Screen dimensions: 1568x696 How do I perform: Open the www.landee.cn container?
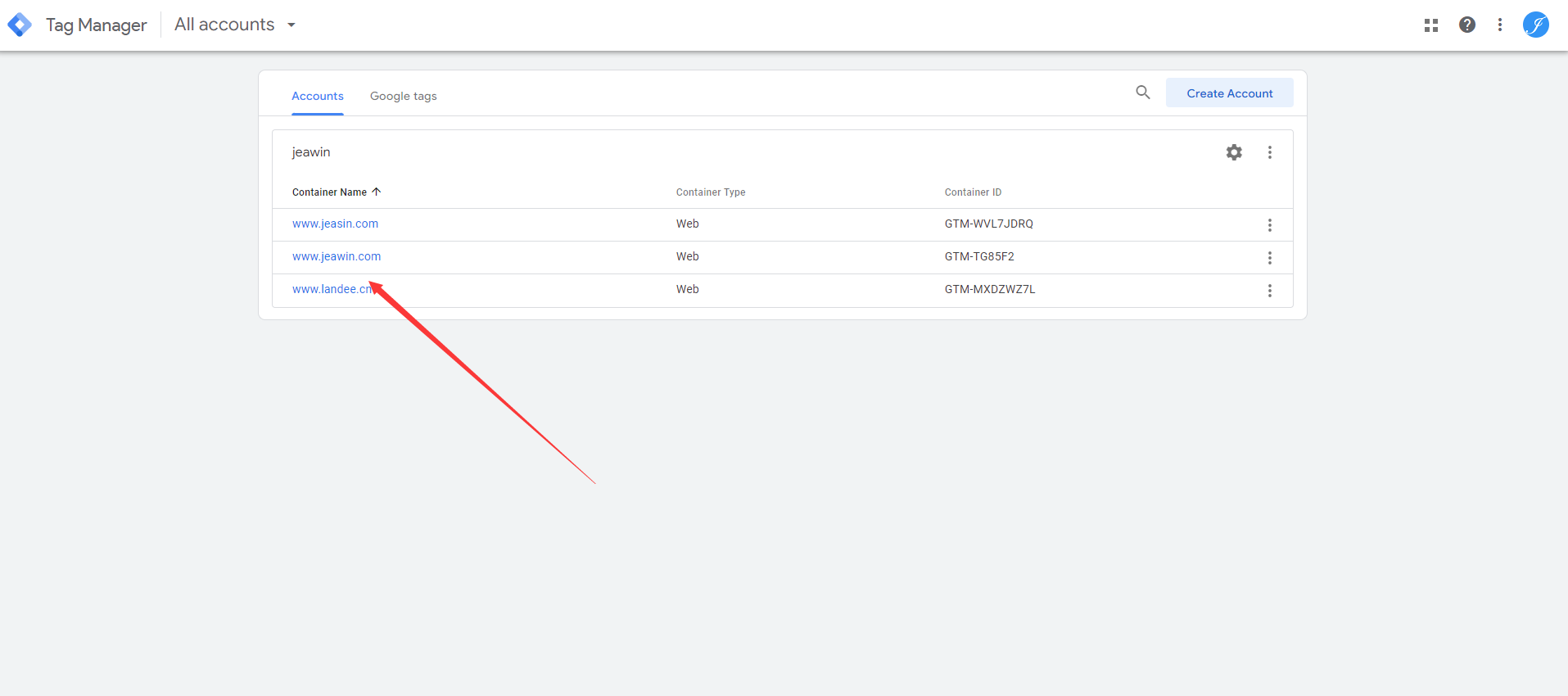[x=332, y=289]
